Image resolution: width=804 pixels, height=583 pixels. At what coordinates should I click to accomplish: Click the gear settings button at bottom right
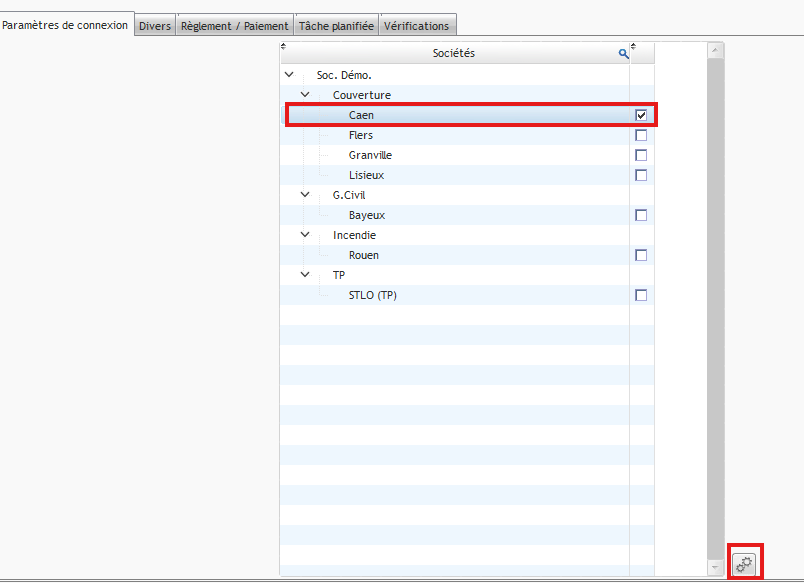[744, 564]
